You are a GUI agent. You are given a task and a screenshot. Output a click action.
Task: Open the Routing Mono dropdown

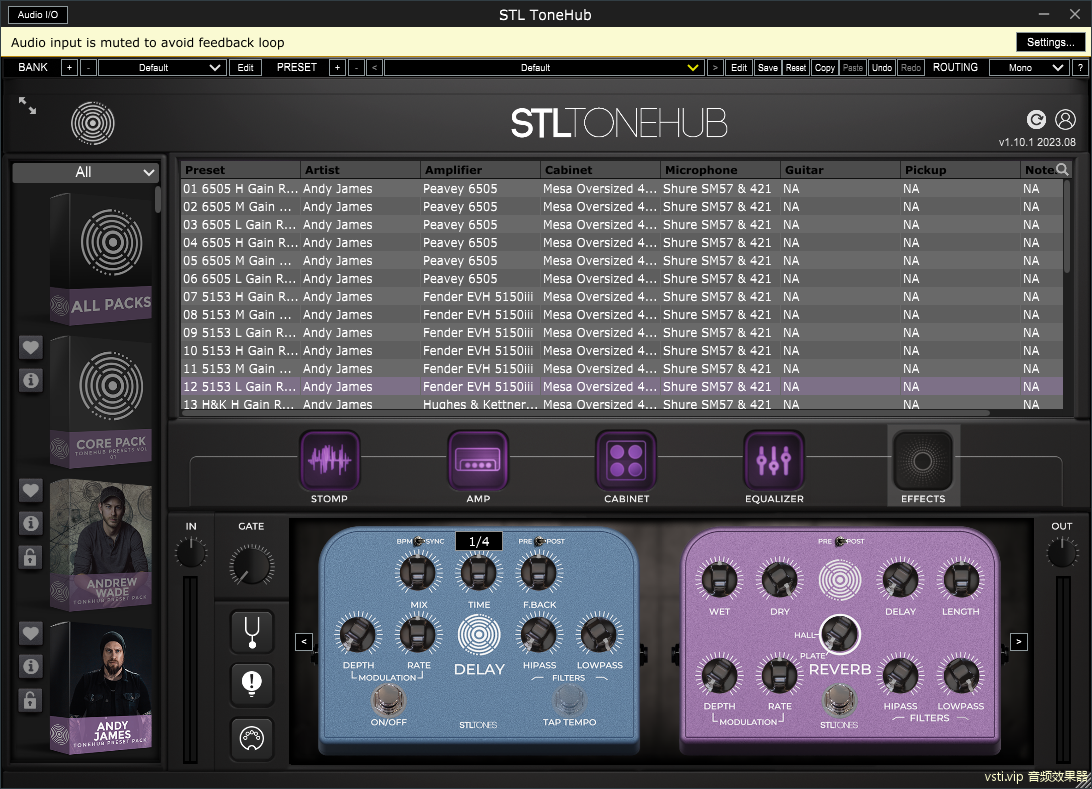[x=1029, y=68]
